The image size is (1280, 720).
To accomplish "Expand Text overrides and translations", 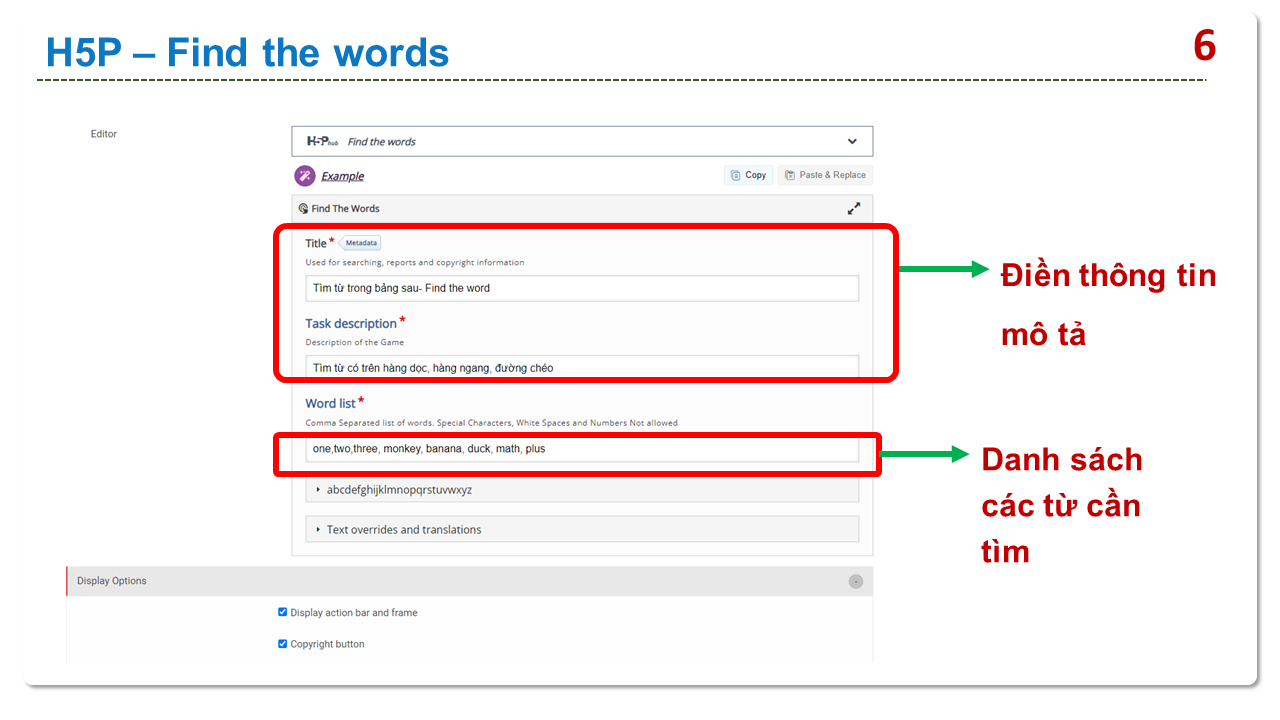I will (403, 530).
